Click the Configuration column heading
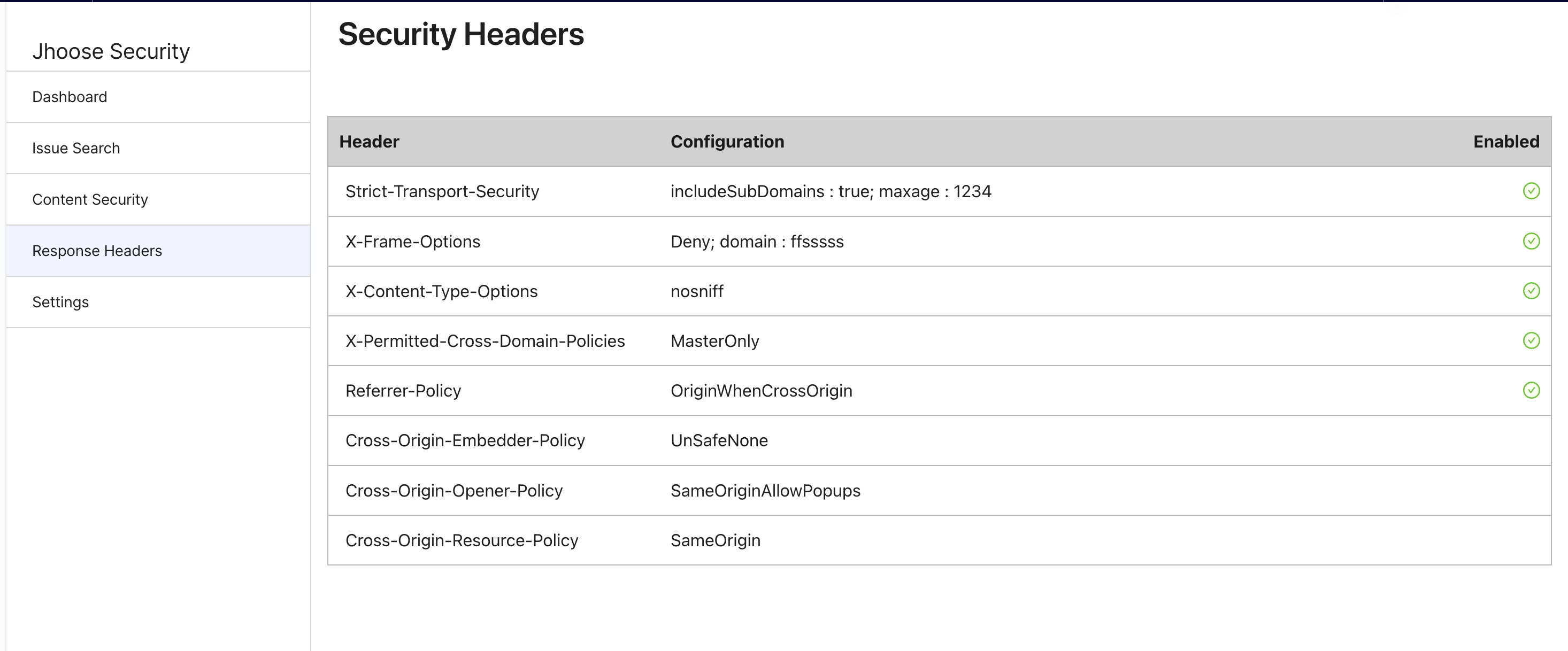Screen dimensions: 1568x651 (x=727, y=141)
